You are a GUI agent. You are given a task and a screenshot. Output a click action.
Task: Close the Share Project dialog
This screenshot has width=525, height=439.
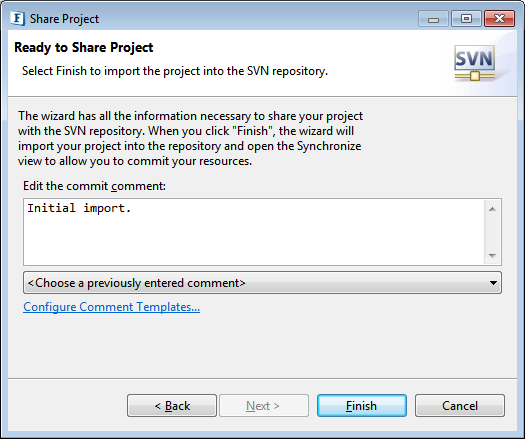[499, 19]
